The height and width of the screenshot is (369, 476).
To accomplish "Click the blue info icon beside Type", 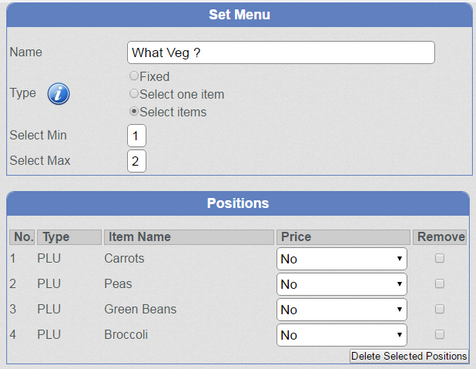I will pyautogui.click(x=58, y=94).
